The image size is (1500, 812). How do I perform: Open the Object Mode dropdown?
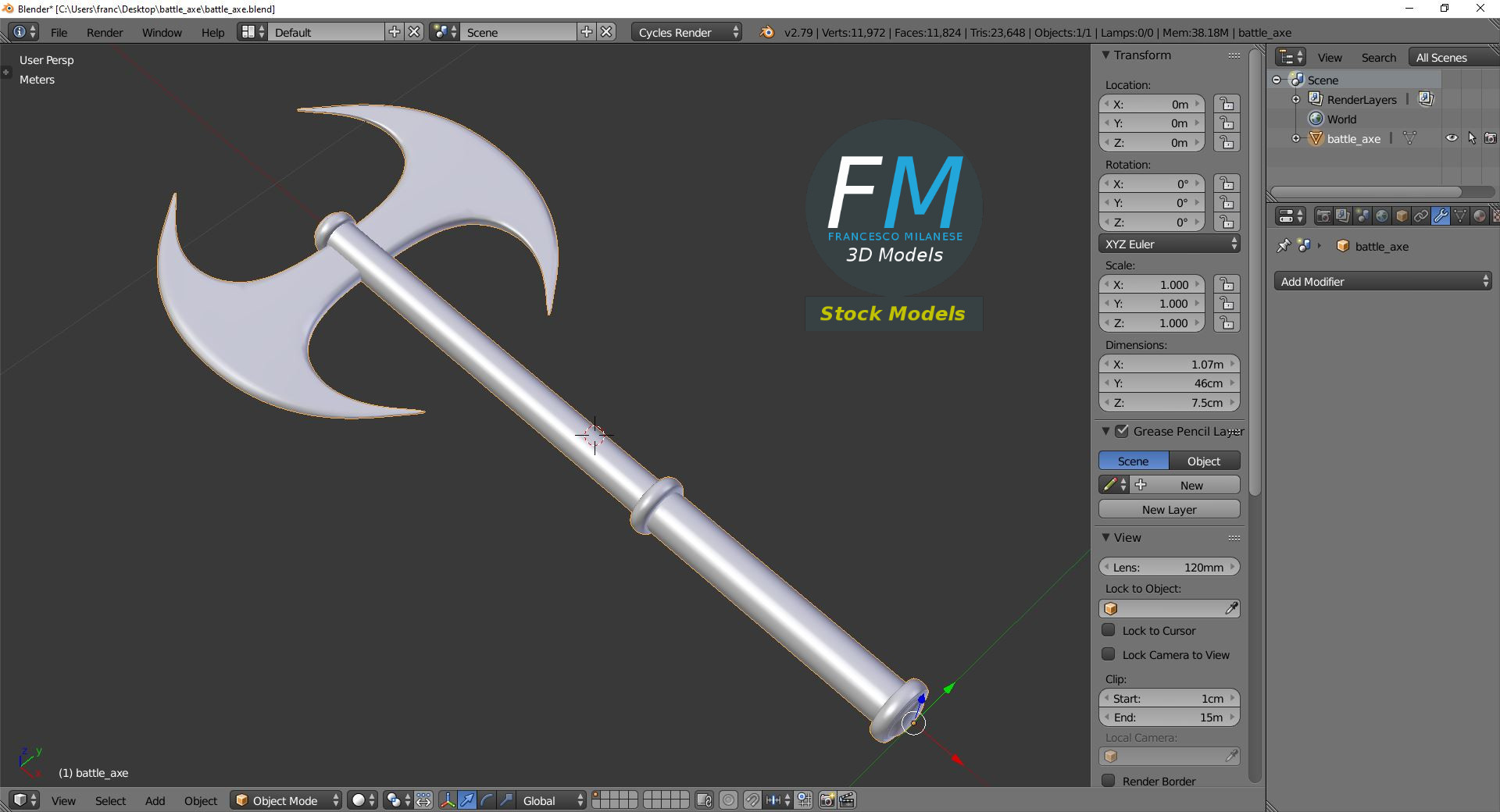click(286, 800)
